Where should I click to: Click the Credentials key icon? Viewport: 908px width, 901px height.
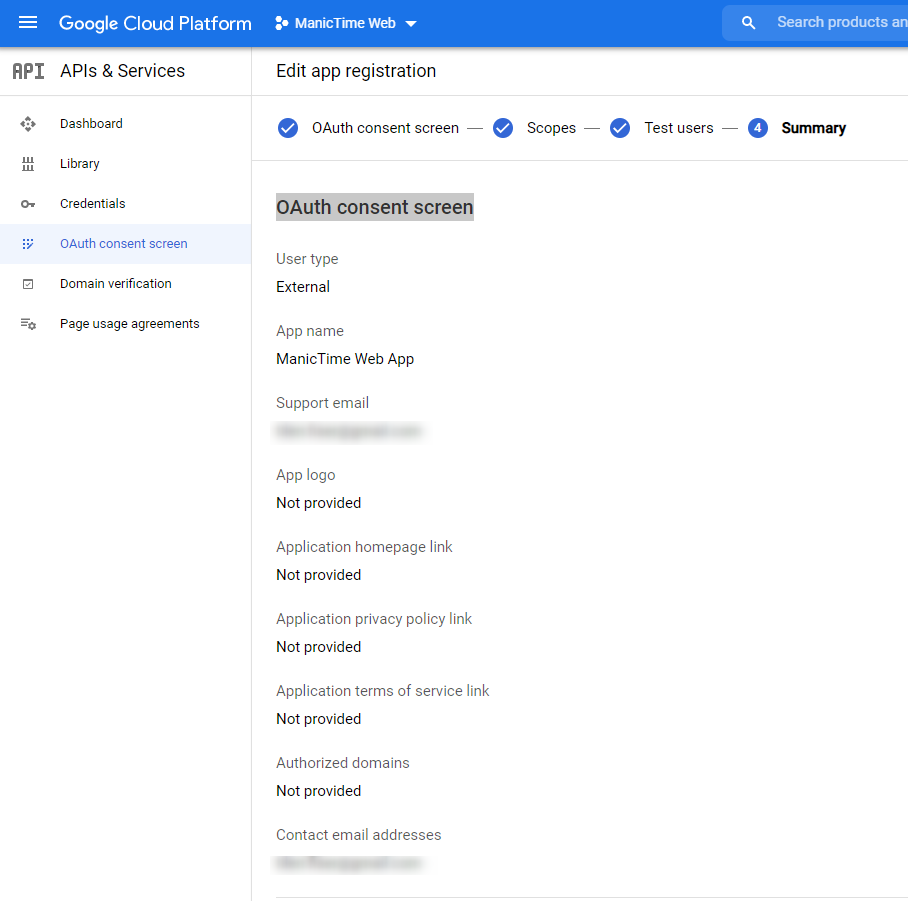pyautogui.click(x=28, y=204)
